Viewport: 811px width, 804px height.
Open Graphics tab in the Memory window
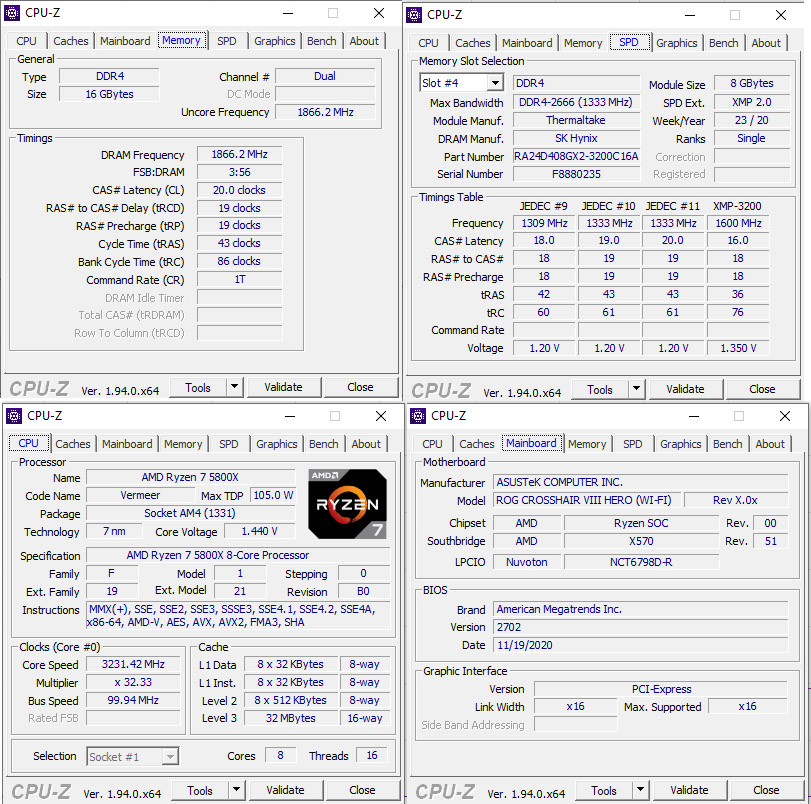[275, 41]
